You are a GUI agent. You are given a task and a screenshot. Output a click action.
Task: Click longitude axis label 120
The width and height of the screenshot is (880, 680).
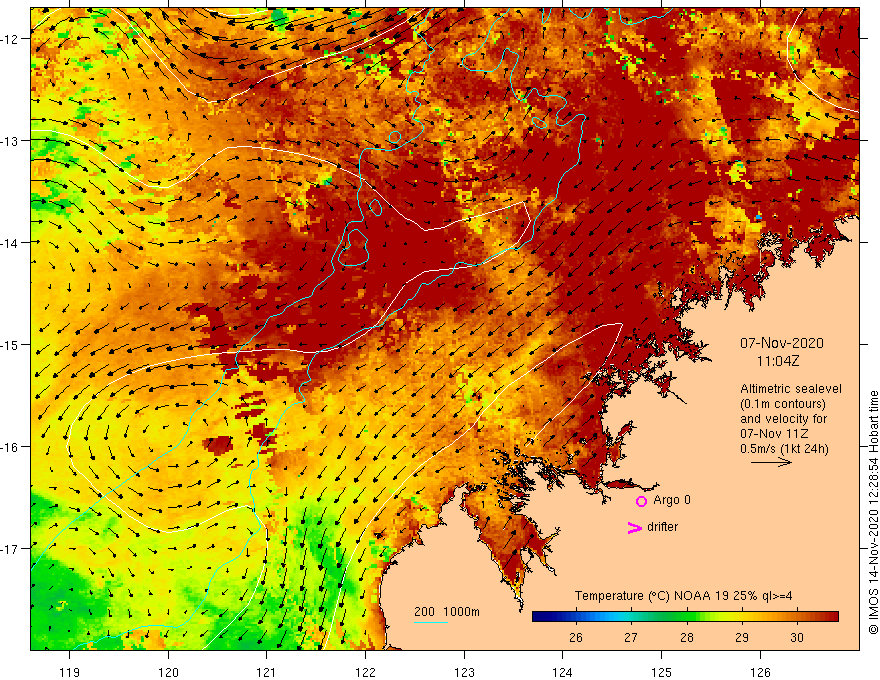coord(168,672)
